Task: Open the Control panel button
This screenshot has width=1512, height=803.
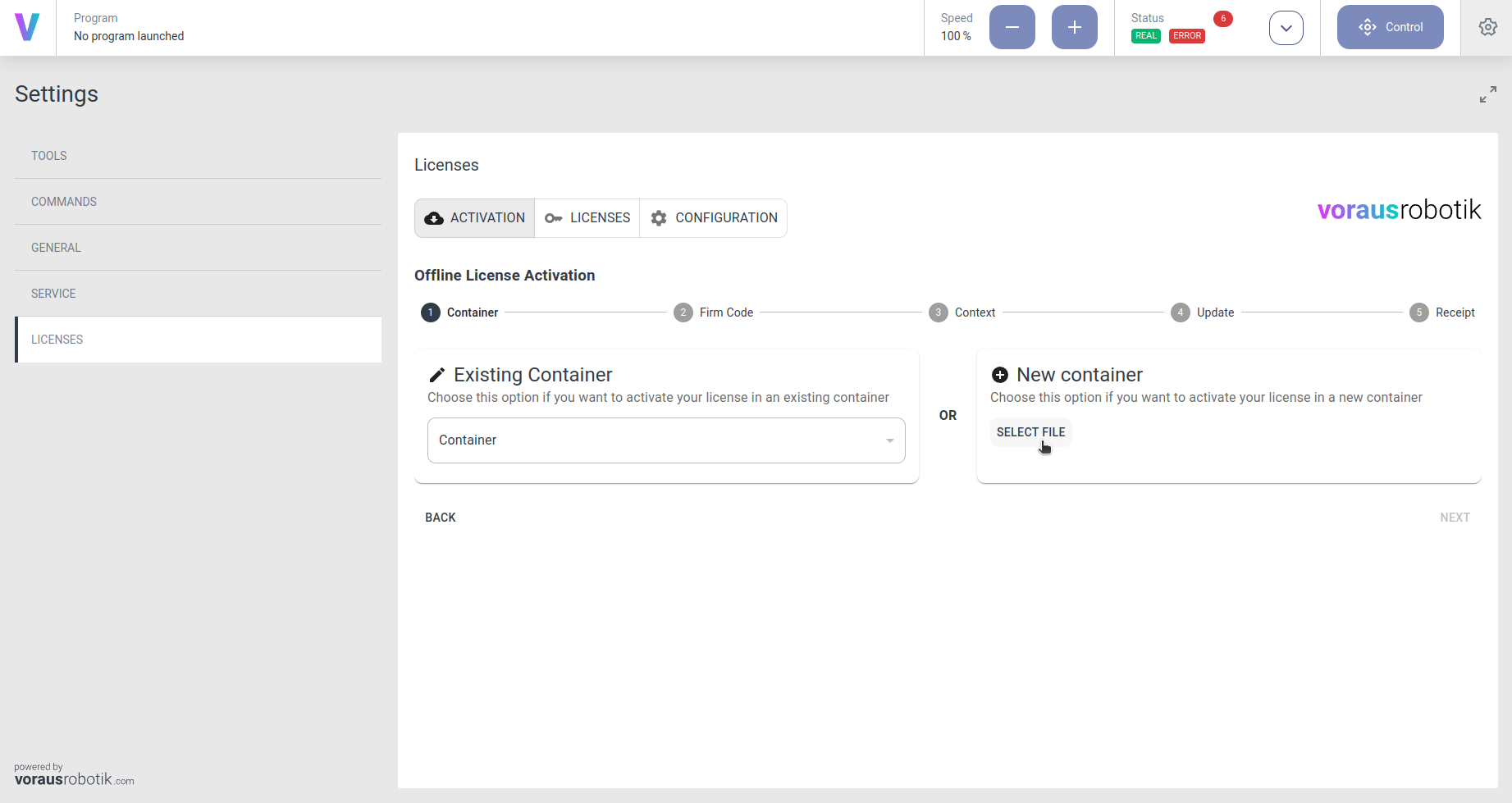Action: [x=1390, y=27]
